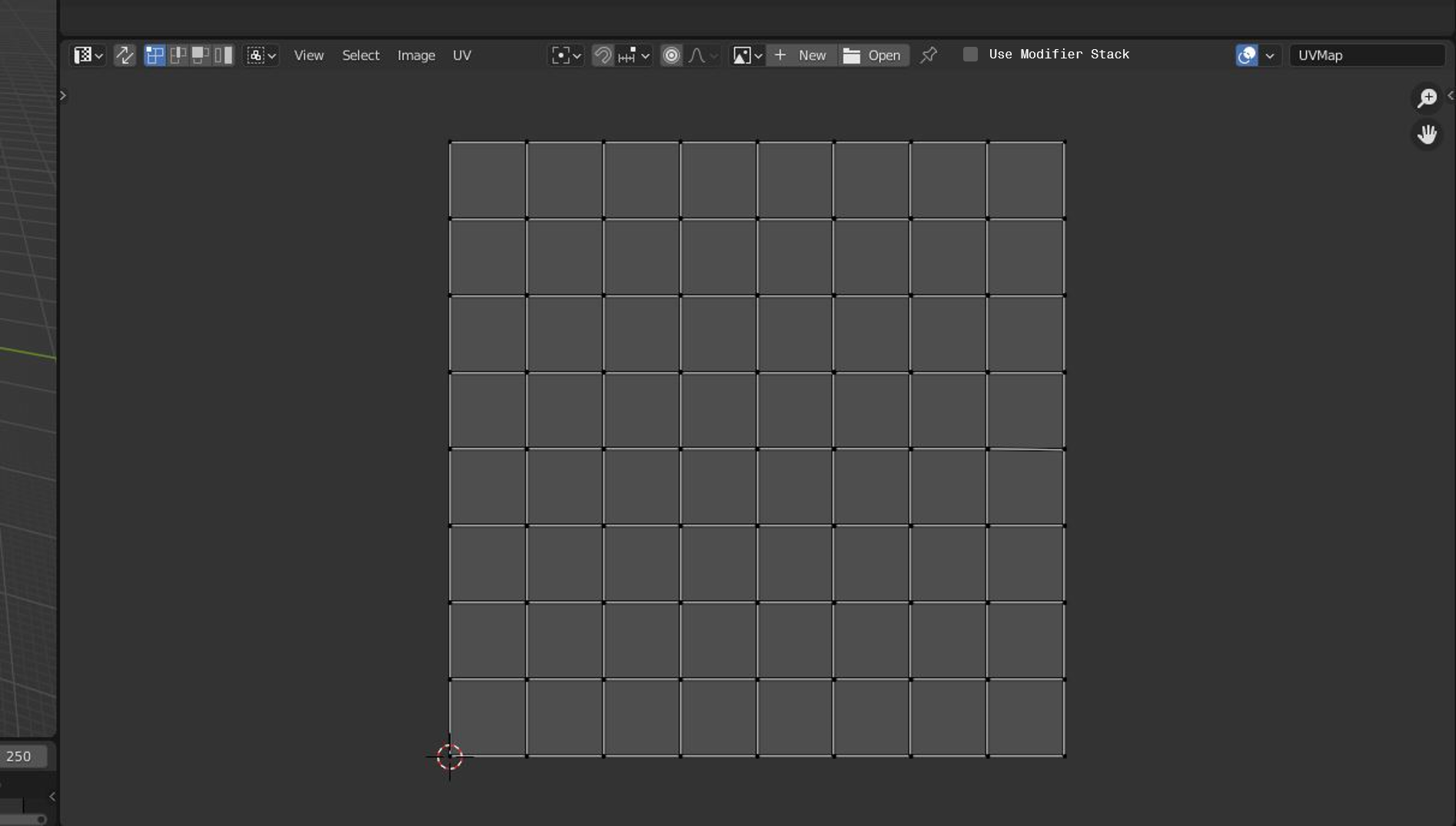Image resolution: width=1456 pixels, height=826 pixels.
Task: Open the UV editor type selector
Action: 88,55
